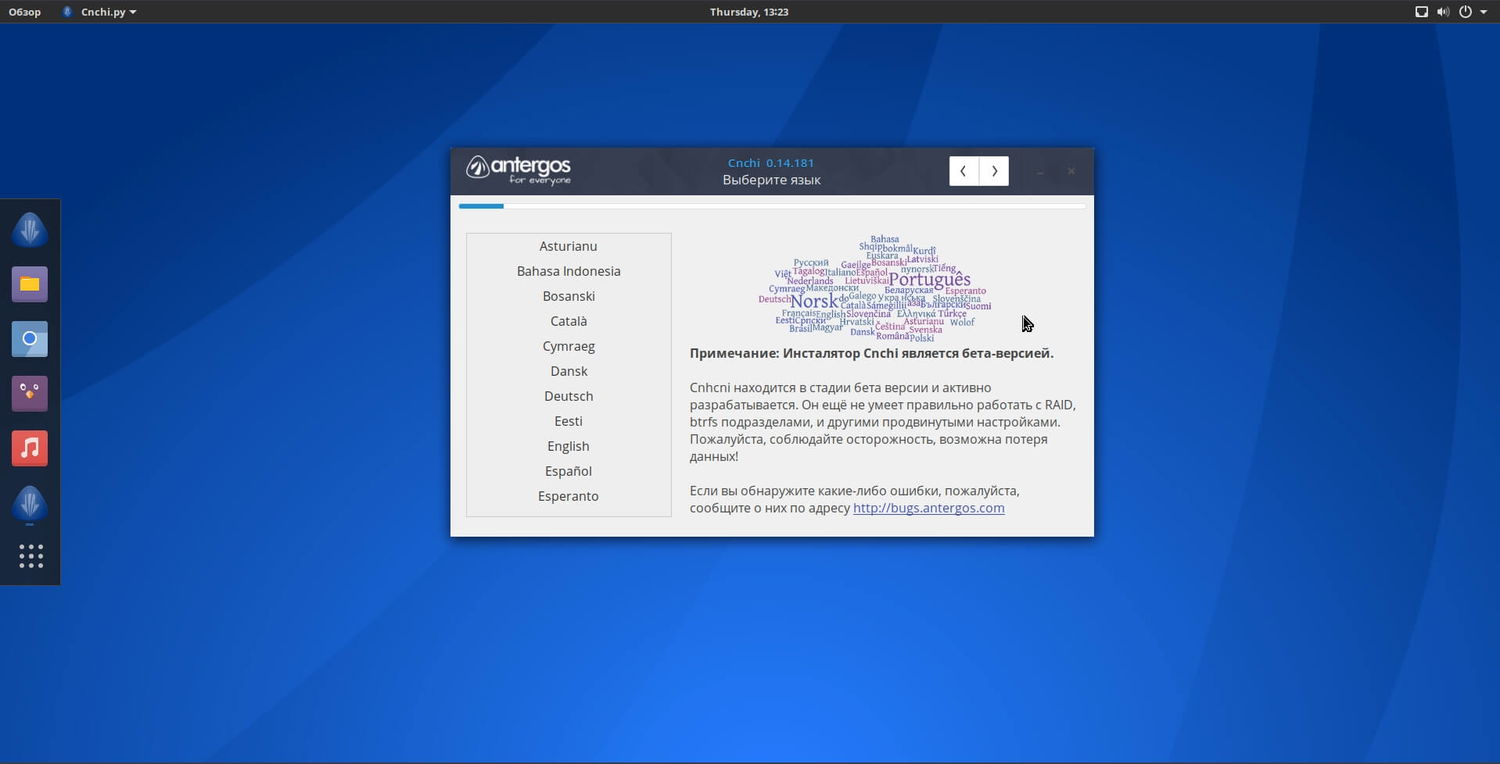Expand the system menu dropdown arrow
Image resolution: width=1500 pixels, height=764 pixels.
[x=1483, y=12]
